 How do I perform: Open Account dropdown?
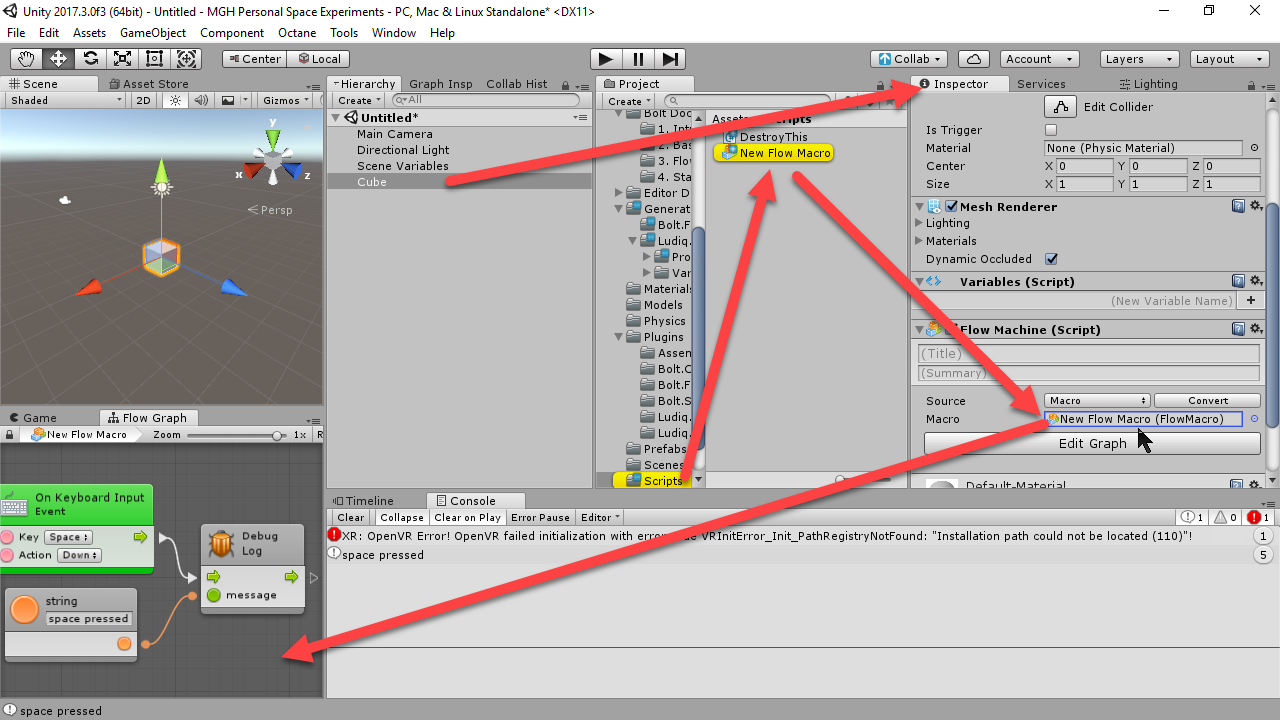tap(1037, 59)
